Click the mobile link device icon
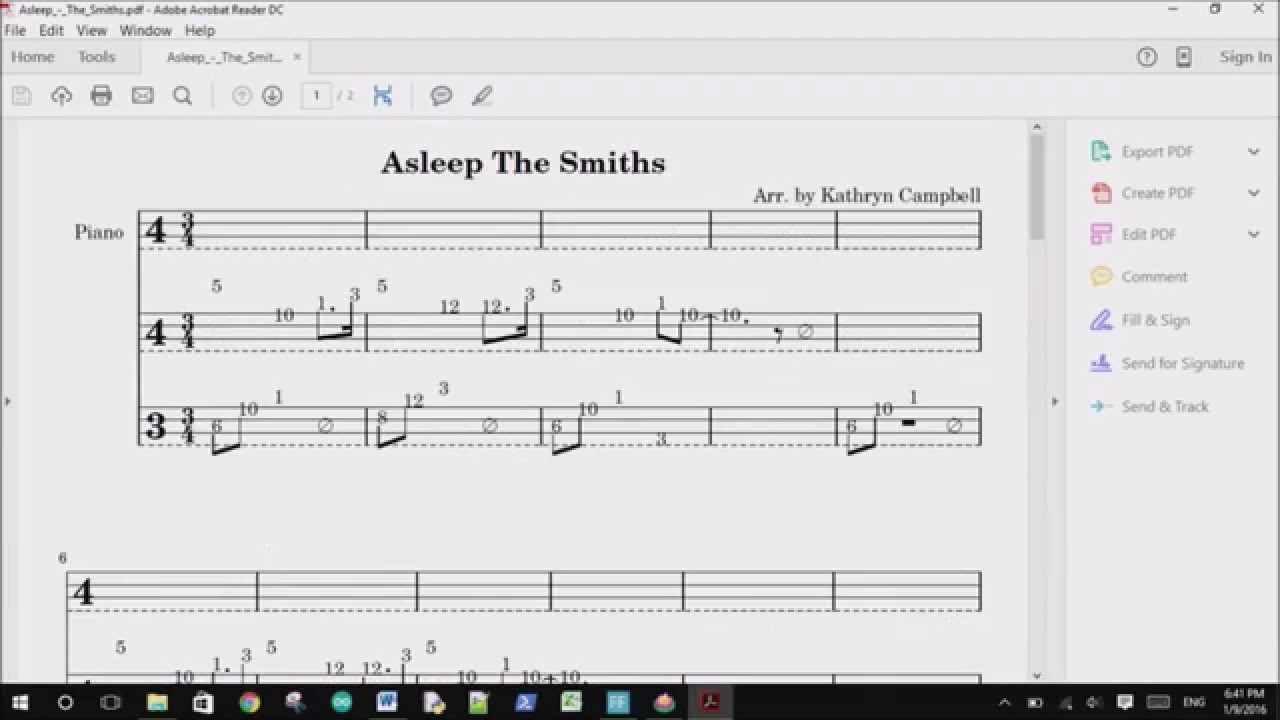Image resolution: width=1280 pixels, height=720 pixels. click(x=1184, y=57)
